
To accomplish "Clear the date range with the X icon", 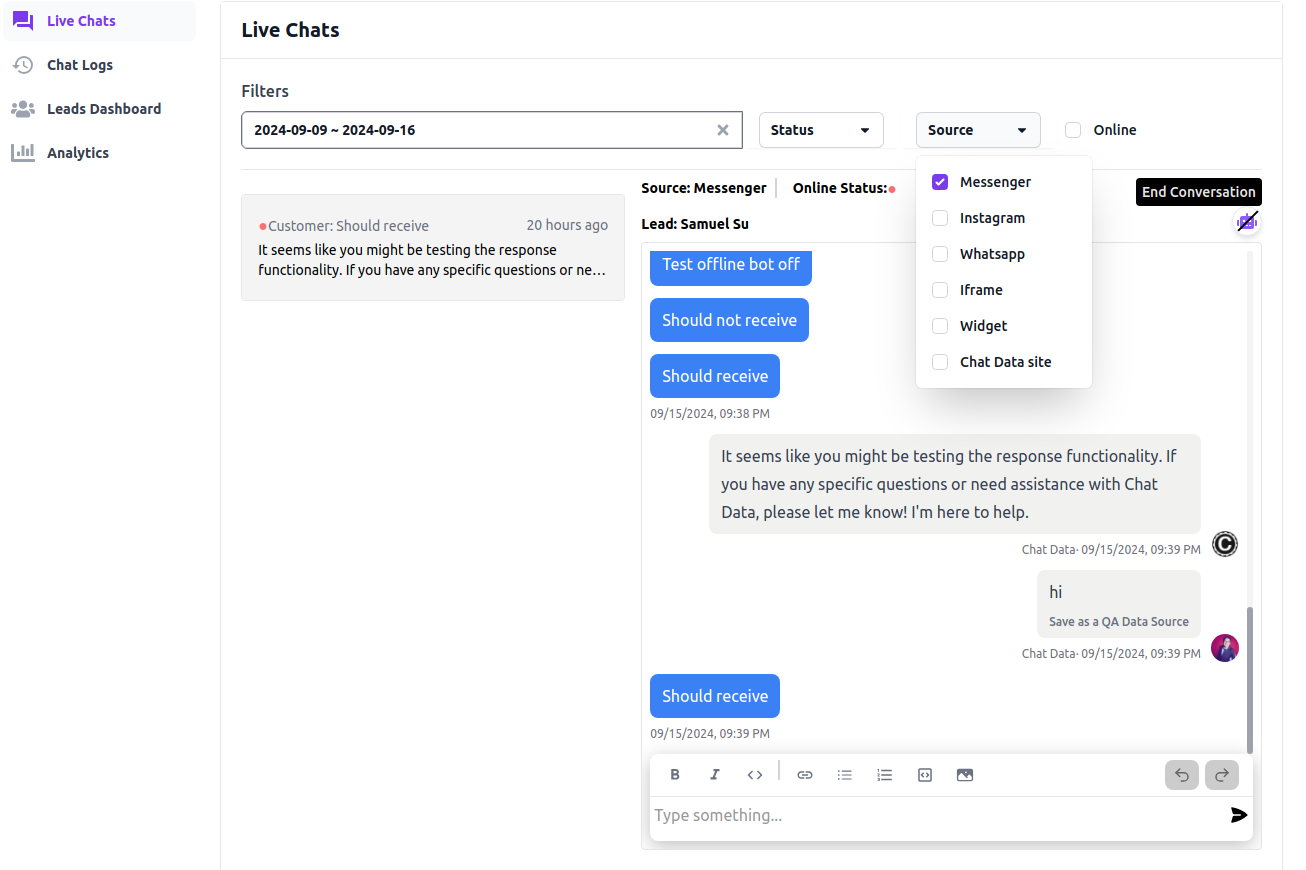I will pyautogui.click(x=723, y=130).
